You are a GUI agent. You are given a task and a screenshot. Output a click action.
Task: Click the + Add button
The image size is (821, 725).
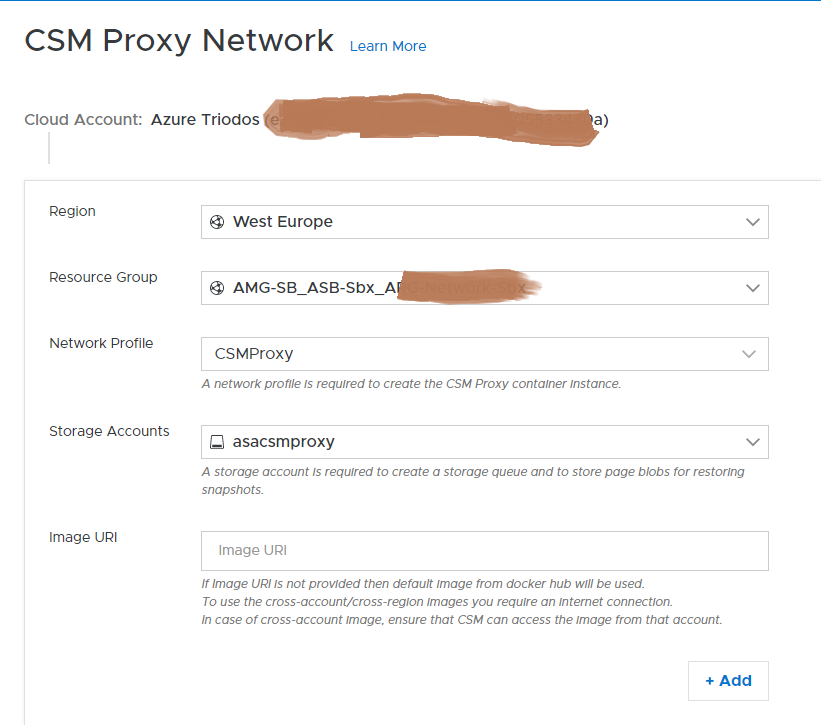pyautogui.click(x=728, y=680)
